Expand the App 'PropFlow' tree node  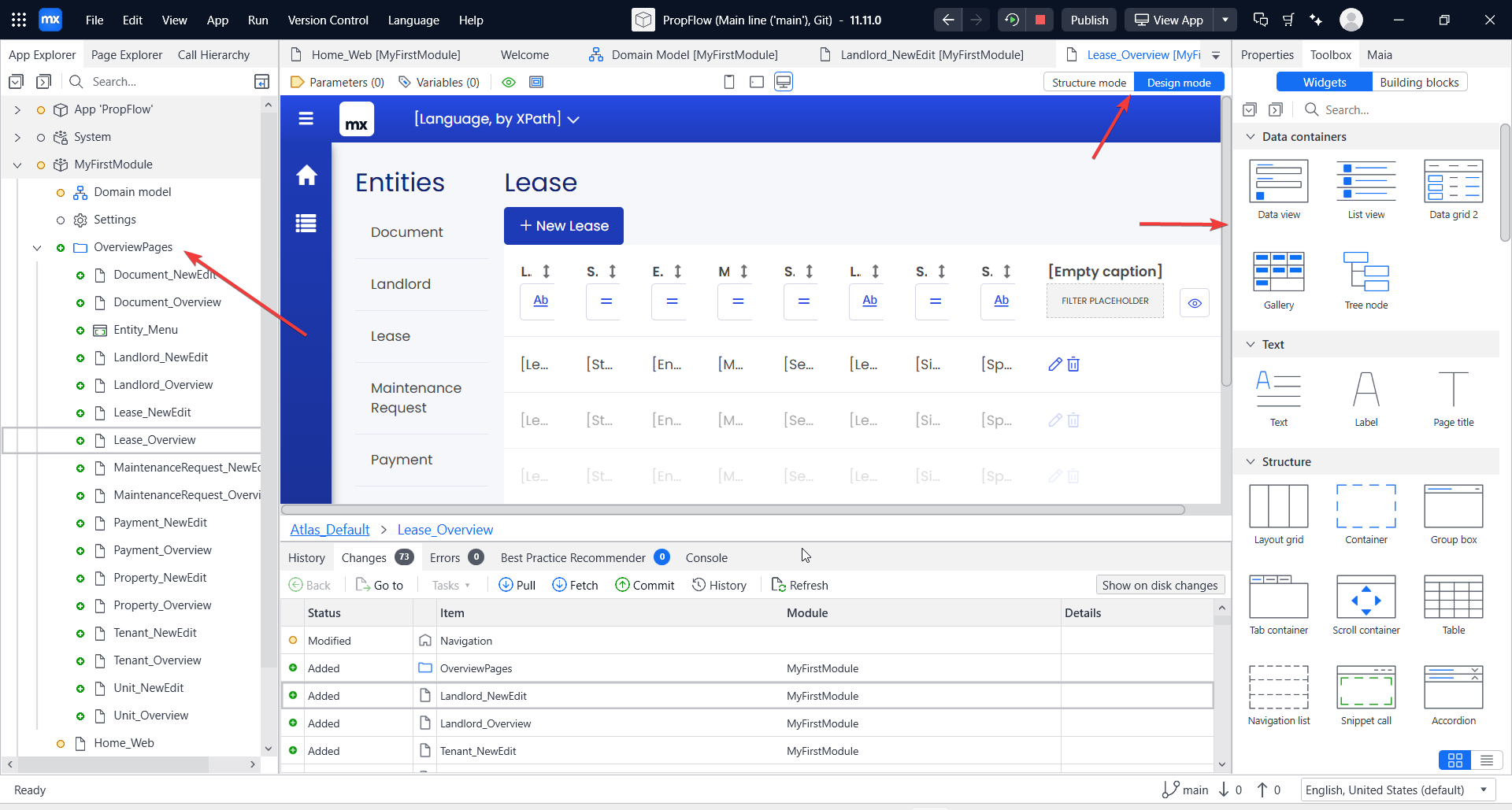[x=17, y=109]
